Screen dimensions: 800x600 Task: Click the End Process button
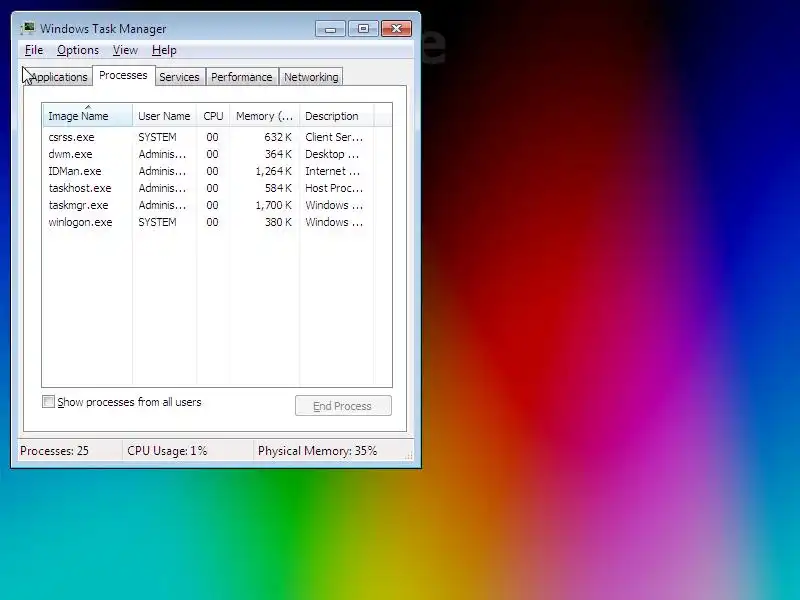pyautogui.click(x=343, y=406)
